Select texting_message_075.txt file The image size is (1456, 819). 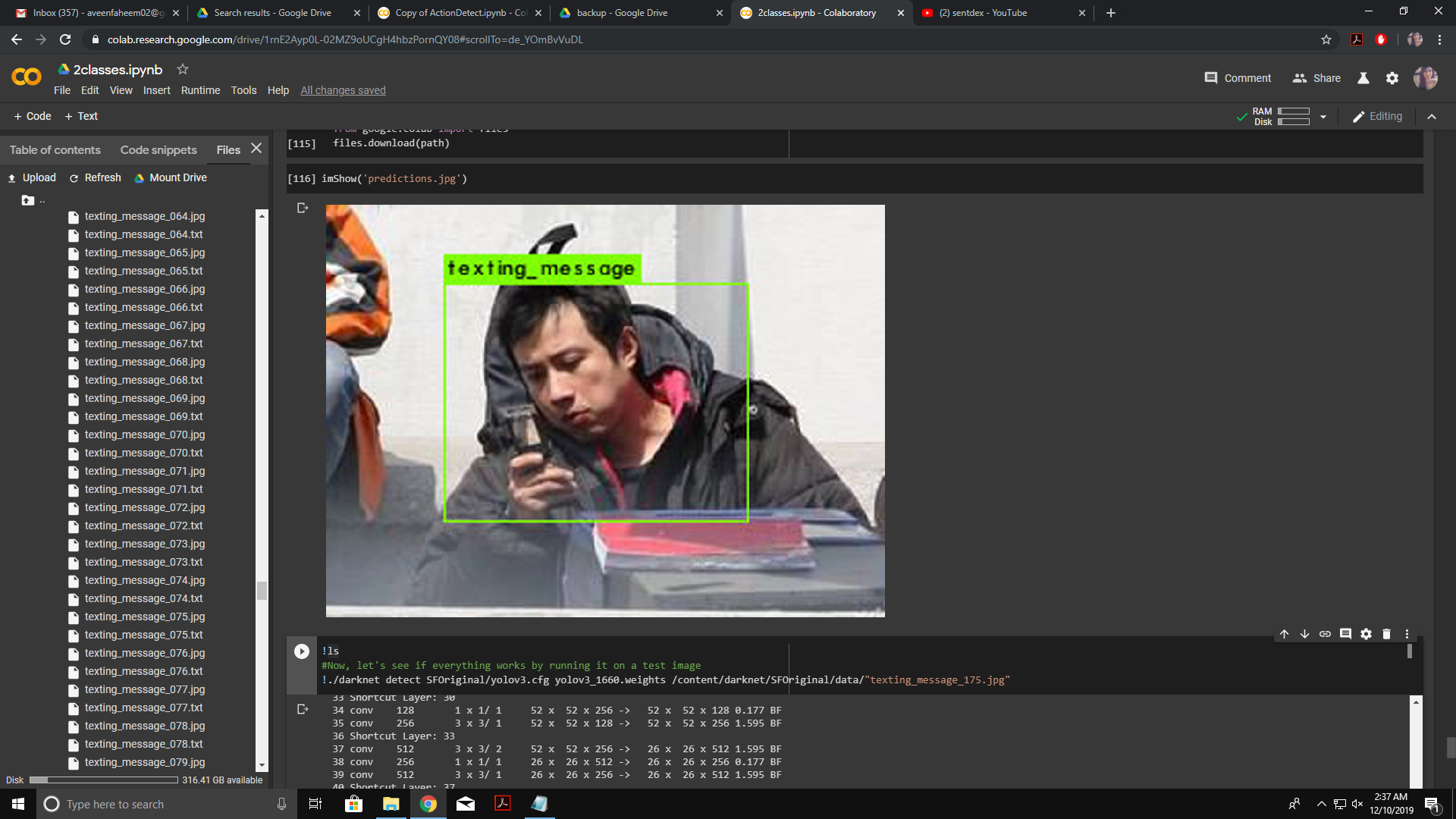pyautogui.click(x=143, y=635)
